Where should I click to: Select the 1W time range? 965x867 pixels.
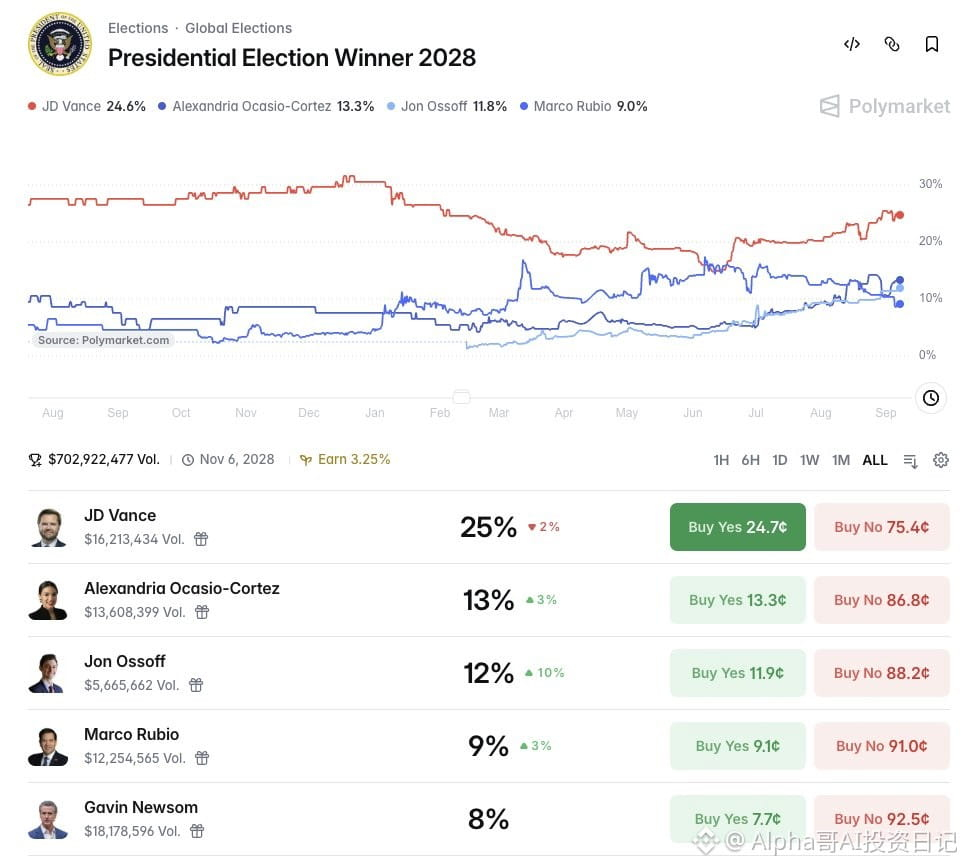point(809,460)
